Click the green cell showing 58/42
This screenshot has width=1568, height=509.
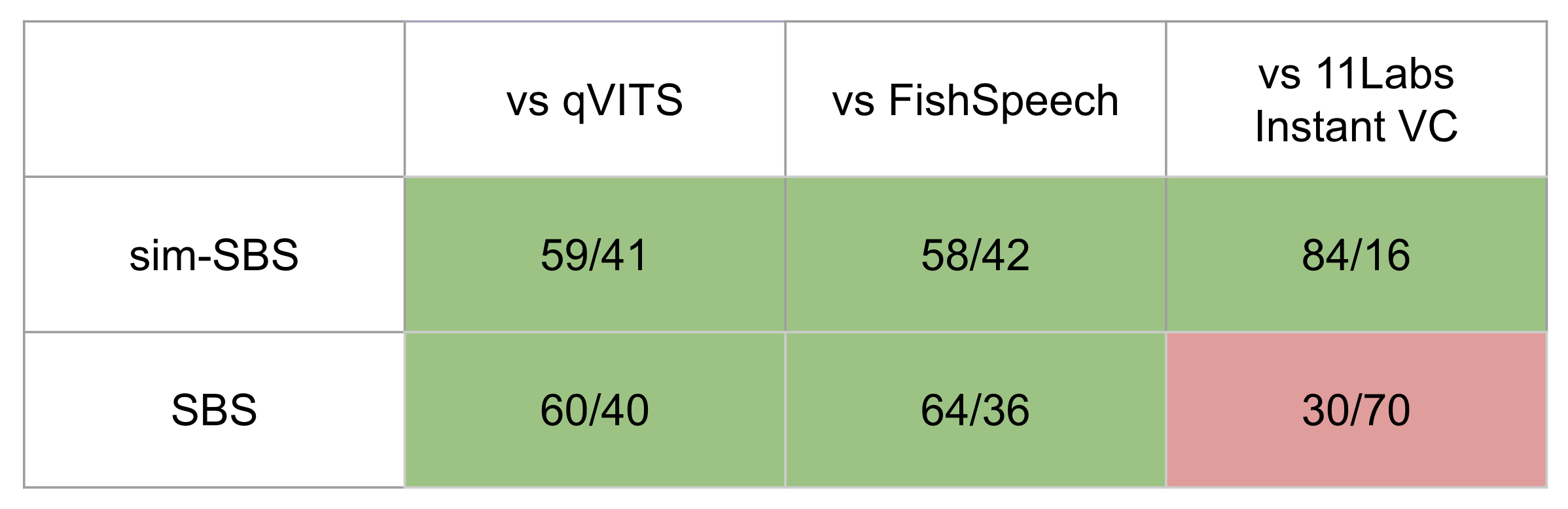[x=975, y=254]
